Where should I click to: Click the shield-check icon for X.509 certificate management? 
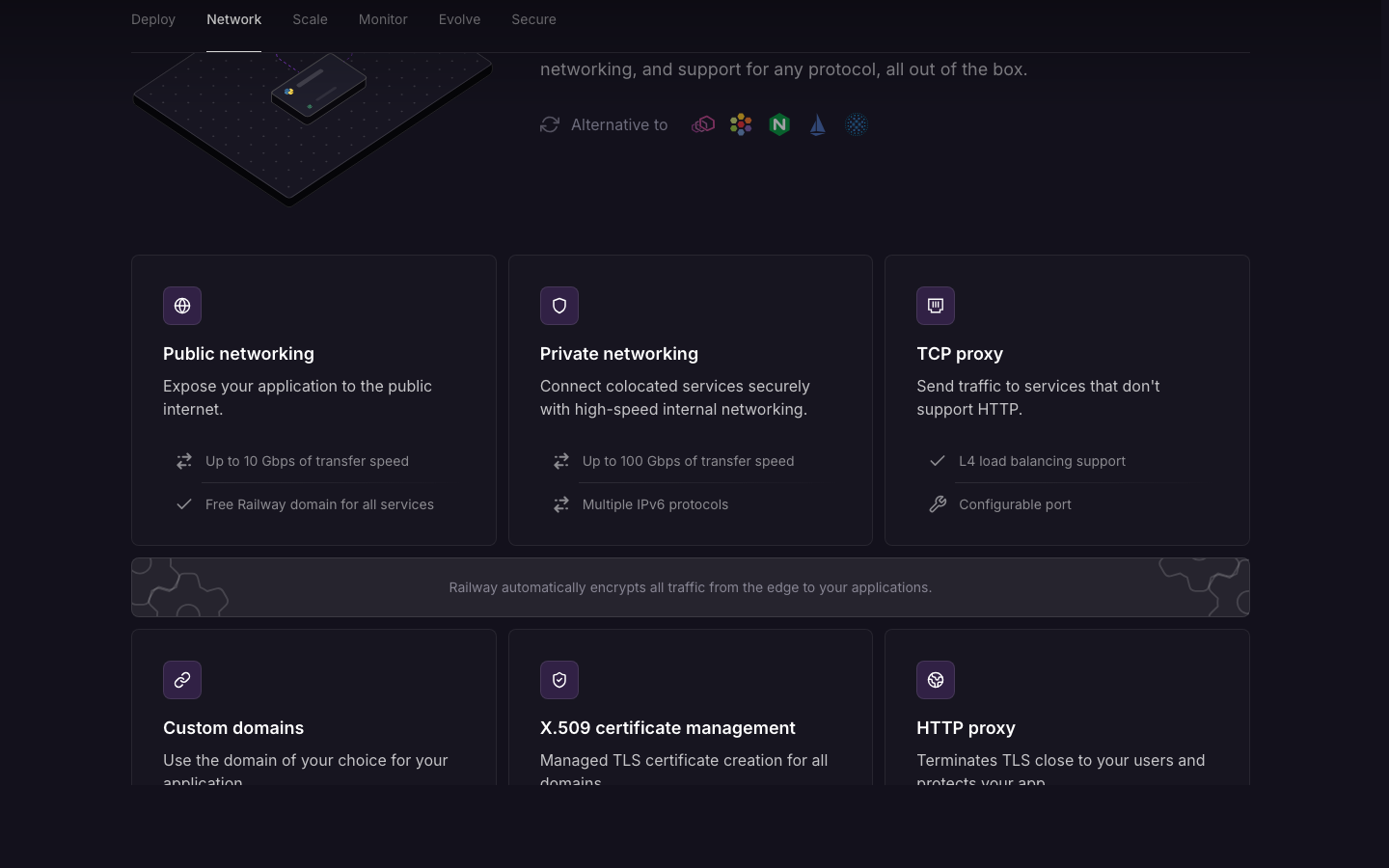559,680
